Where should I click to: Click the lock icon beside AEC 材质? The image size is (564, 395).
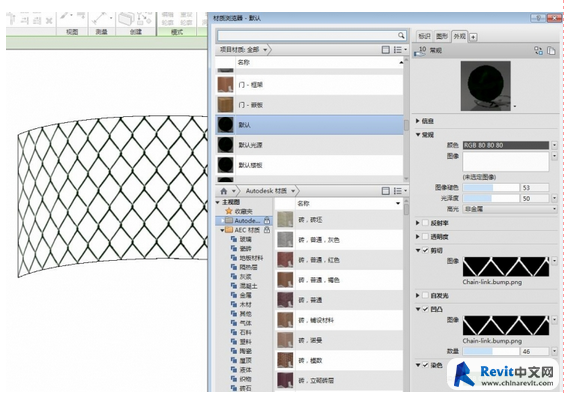267,230
